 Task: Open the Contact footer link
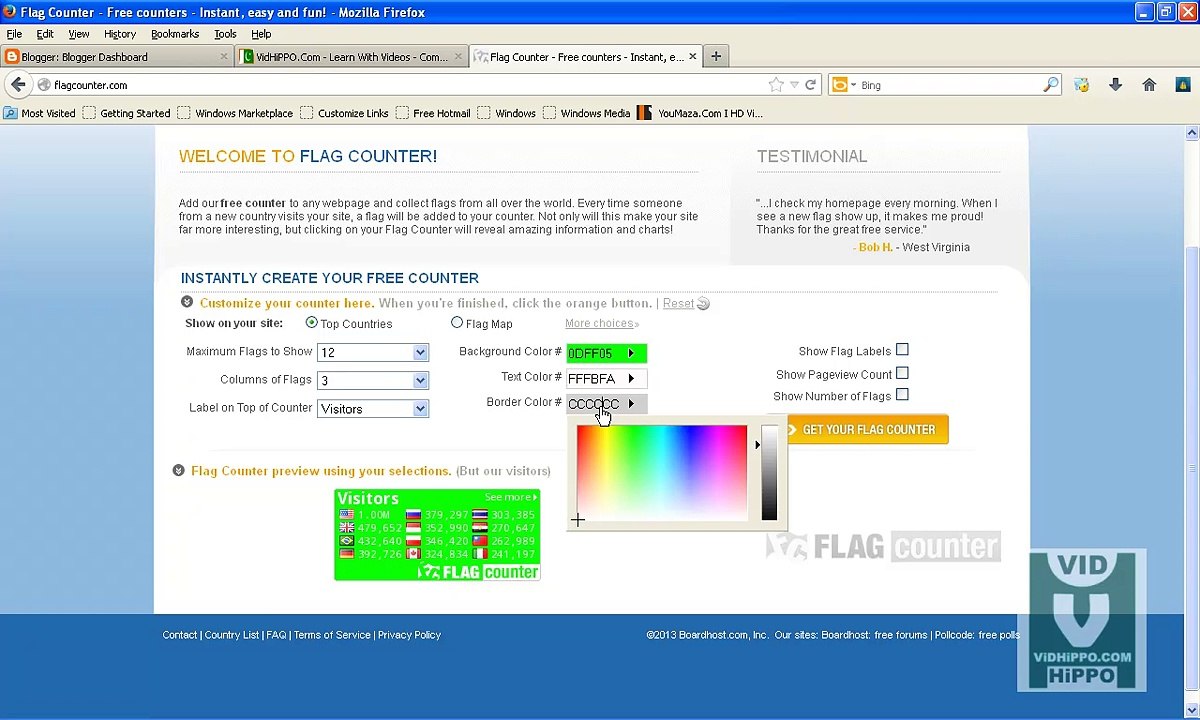coord(180,635)
